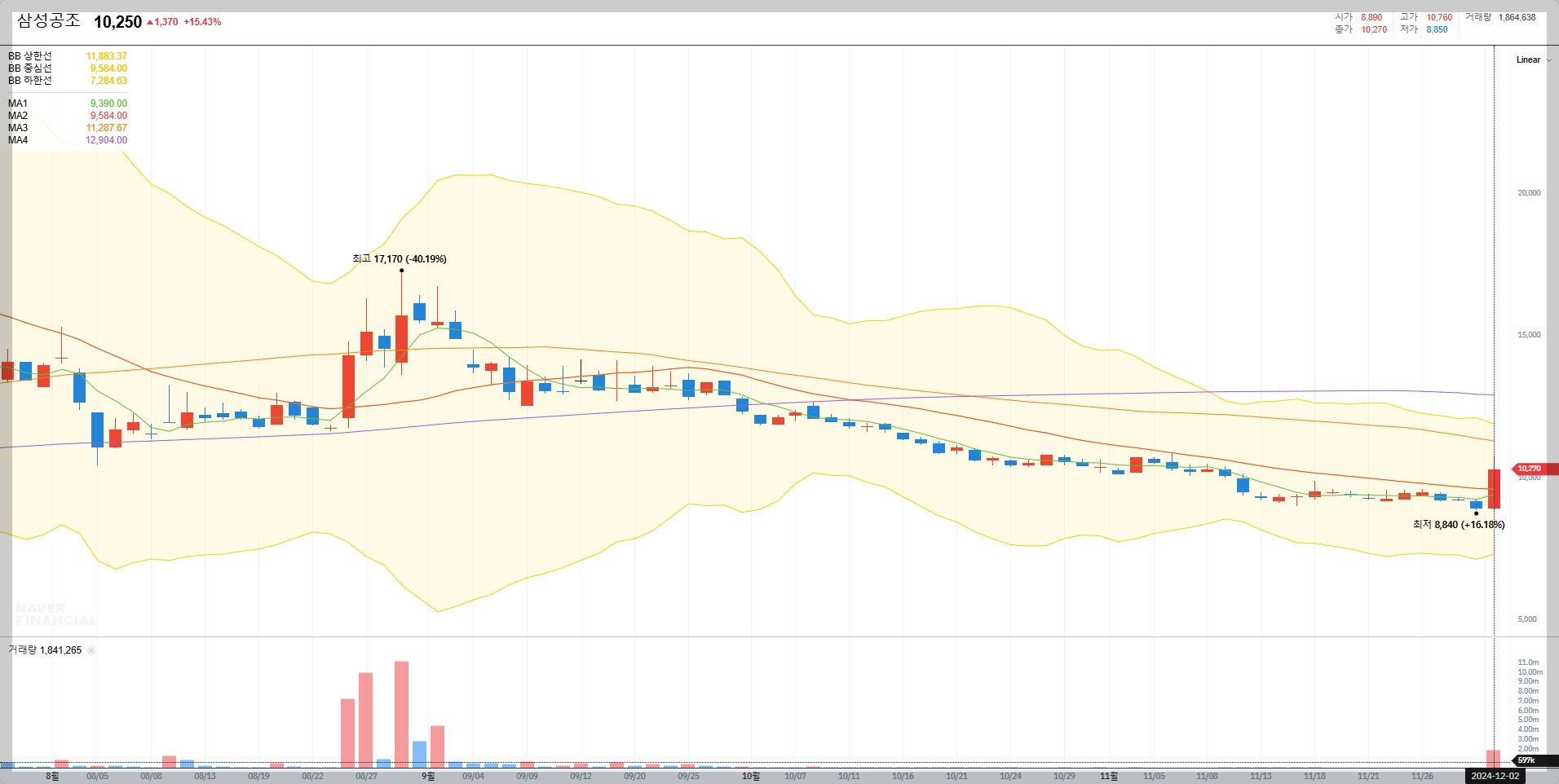Viewport: 1559px width, 784px height.
Task: Click the 08/27 date label
Action: [366, 777]
